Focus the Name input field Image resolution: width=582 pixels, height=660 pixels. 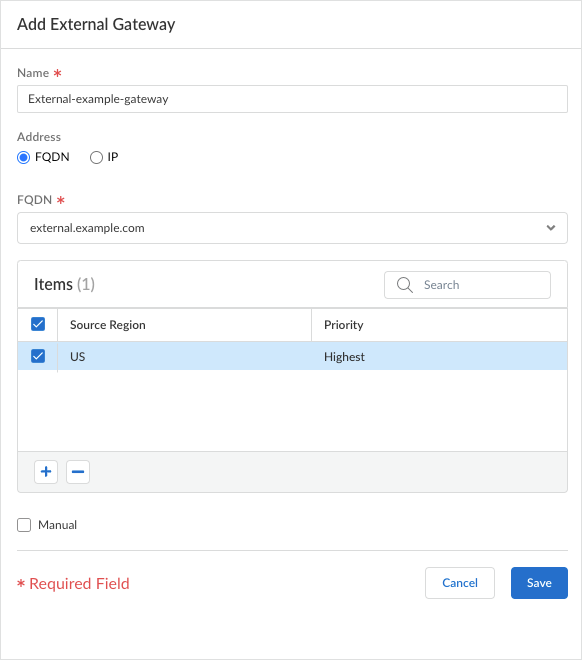point(292,99)
